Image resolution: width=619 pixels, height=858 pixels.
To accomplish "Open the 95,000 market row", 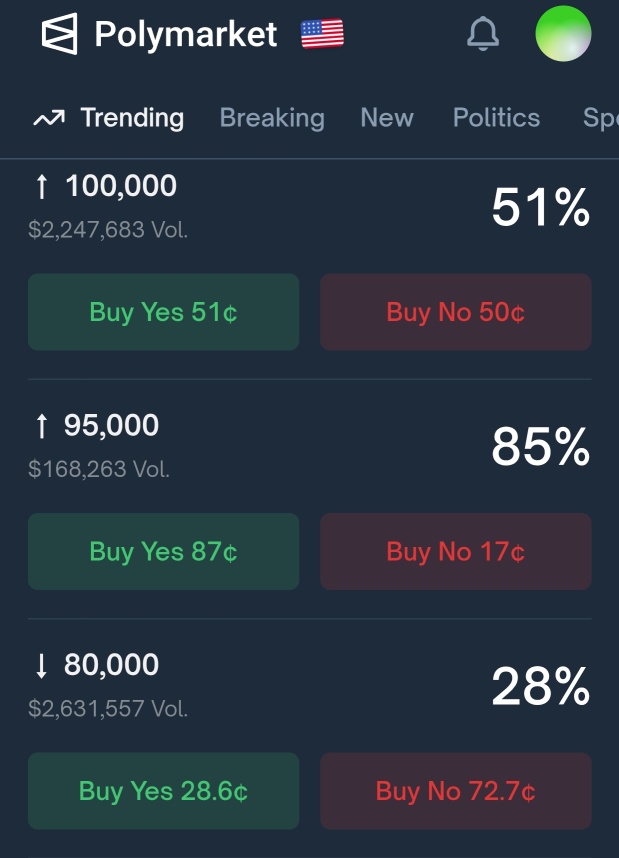I will pyautogui.click(x=310, y=447).
